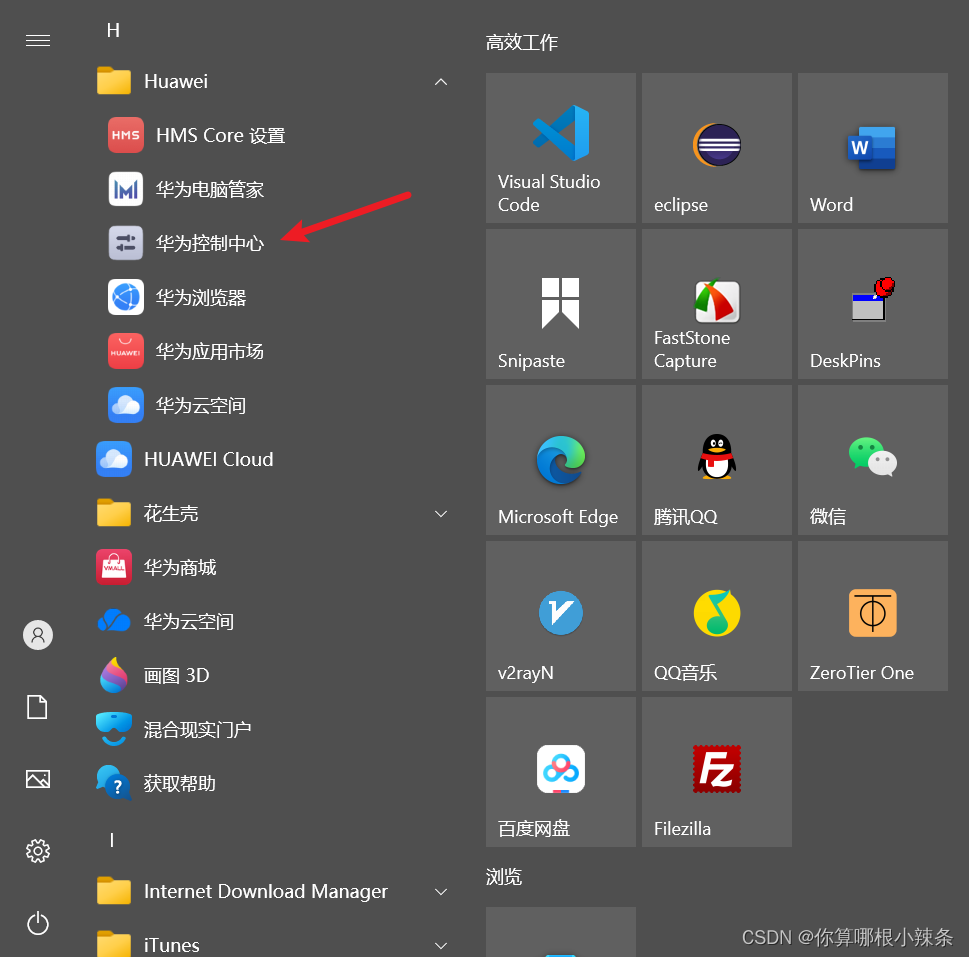This screenshot has width=969, height=957.
Task: Launch the Word tile
Action: tap(873, 148)
